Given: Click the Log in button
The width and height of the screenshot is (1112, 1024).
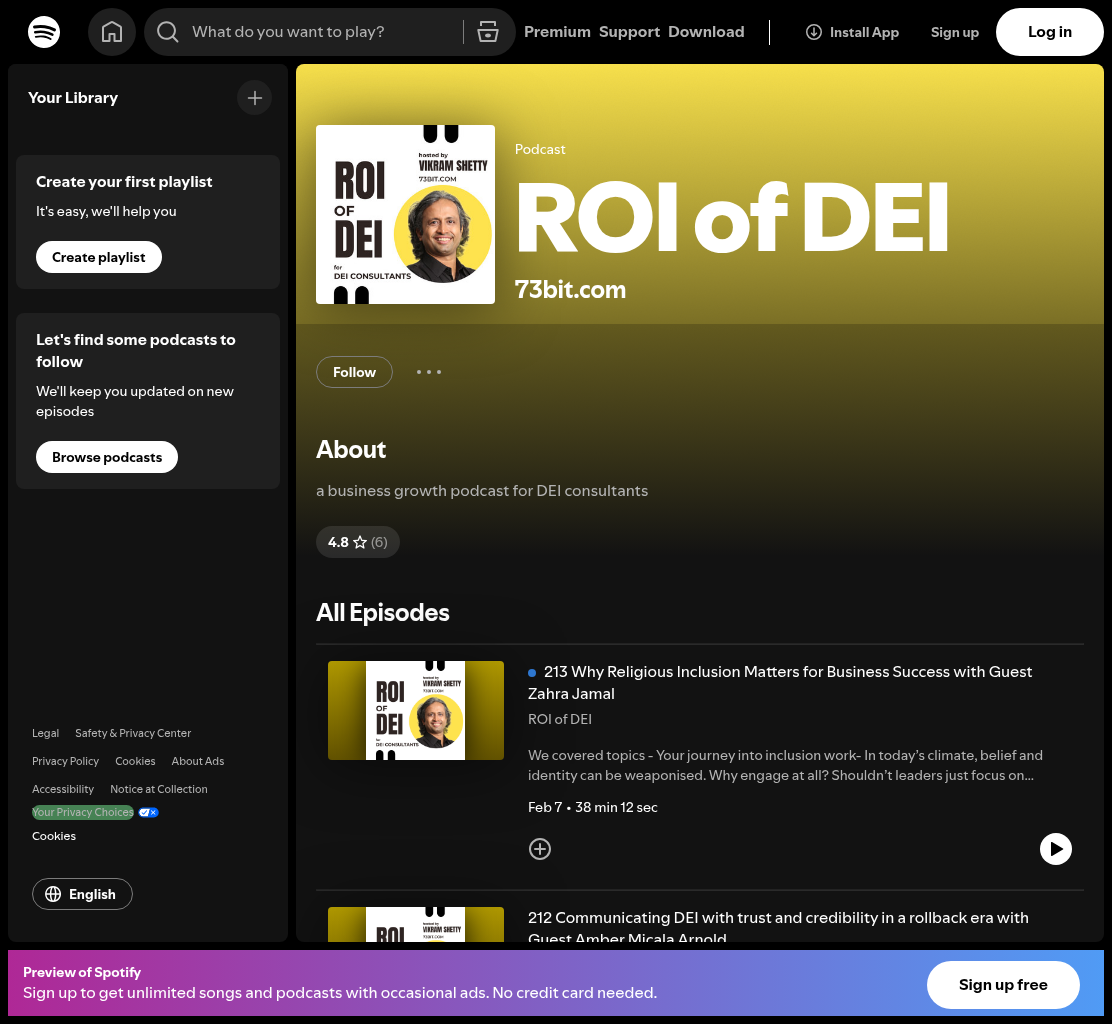Looking at the screenshot, I should pyautogui.click(x=1050, y=32).
